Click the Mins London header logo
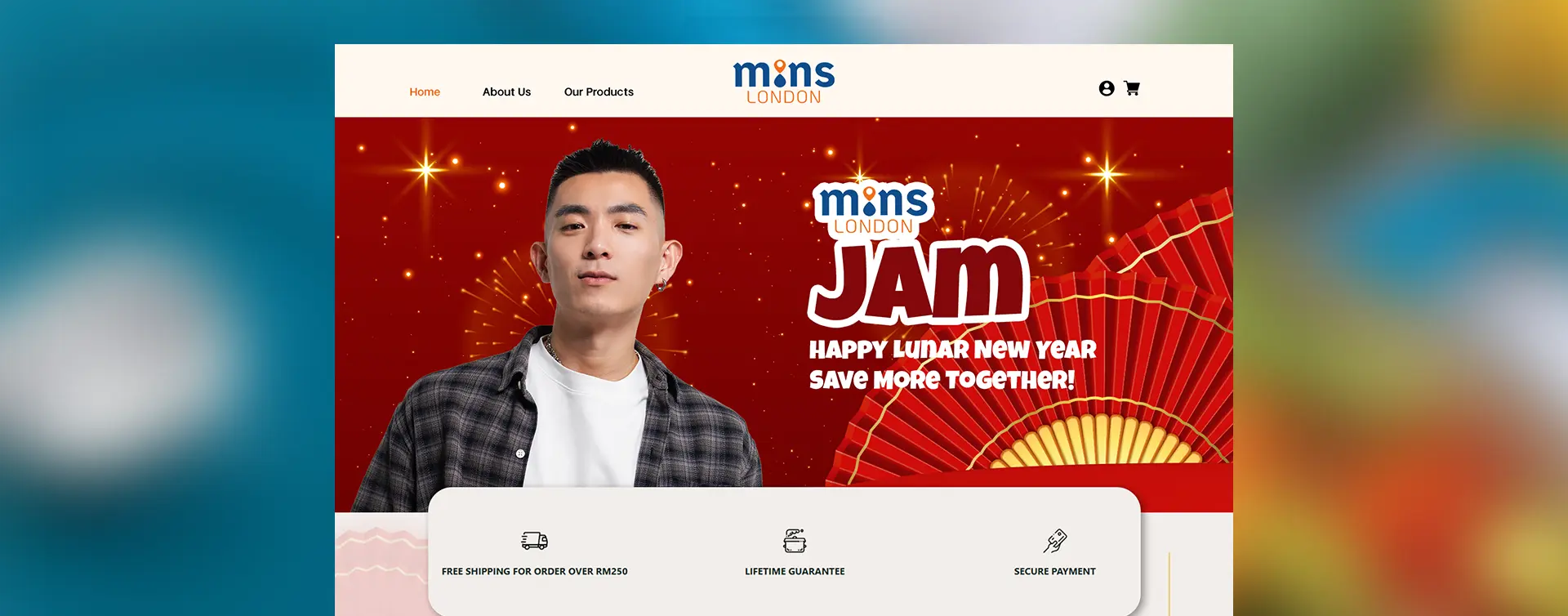This screenshot has height=616, width=1568. (x=784, y=82)
